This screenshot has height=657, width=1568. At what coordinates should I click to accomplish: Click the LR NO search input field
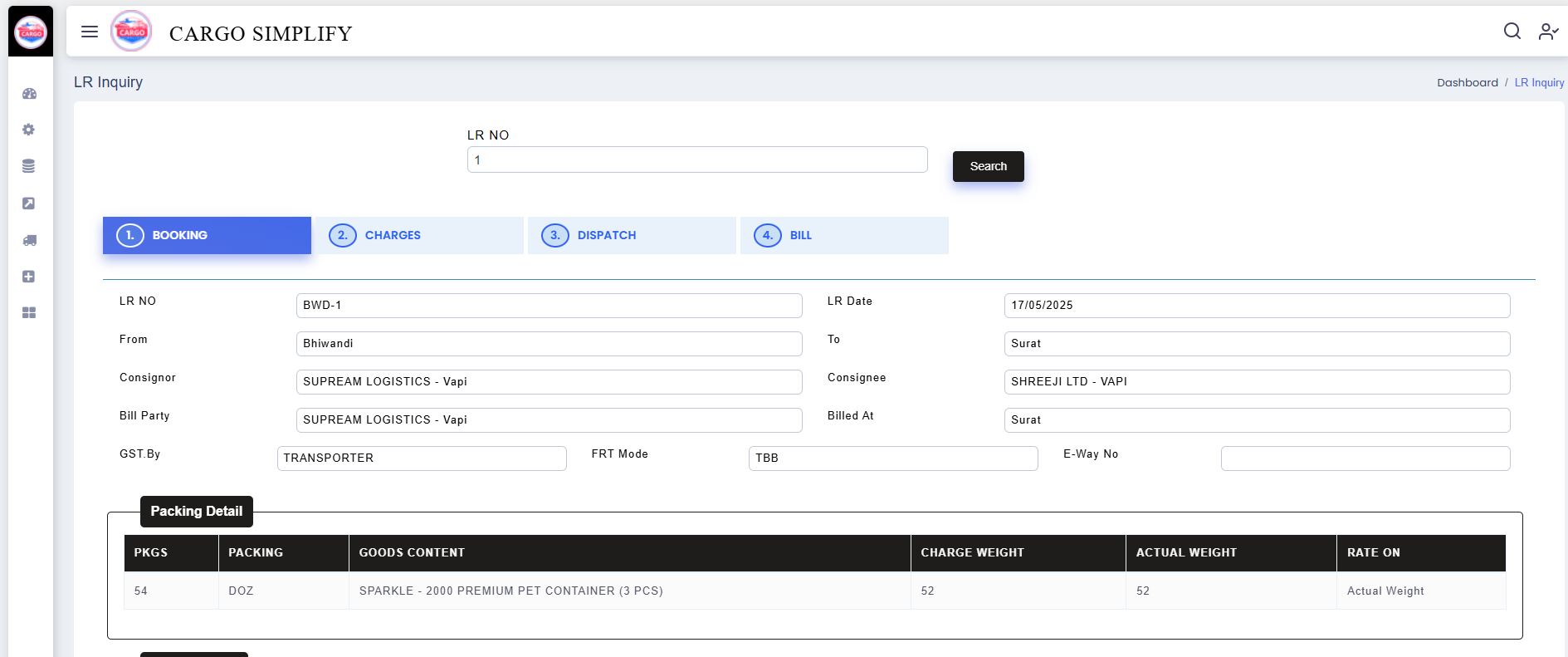tap(696, 159)
